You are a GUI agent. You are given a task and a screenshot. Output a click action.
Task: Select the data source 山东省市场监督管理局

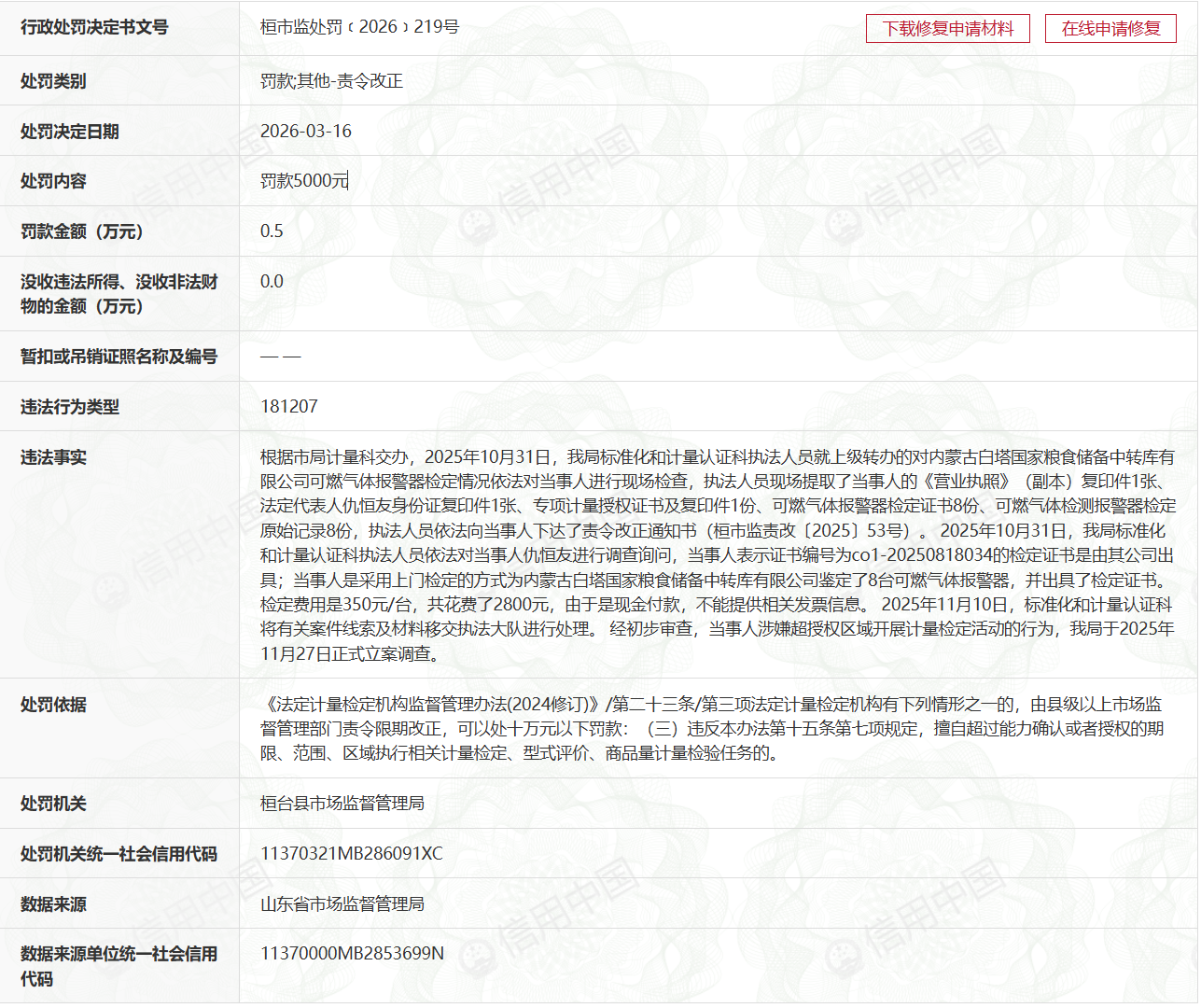(x=342, y=904)
